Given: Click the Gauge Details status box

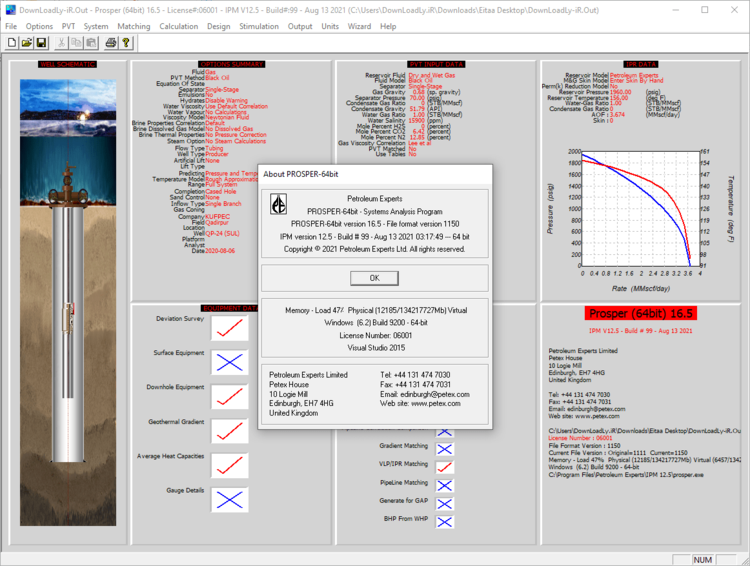Looking at the screenshot, I should click(x=229, y=498).
